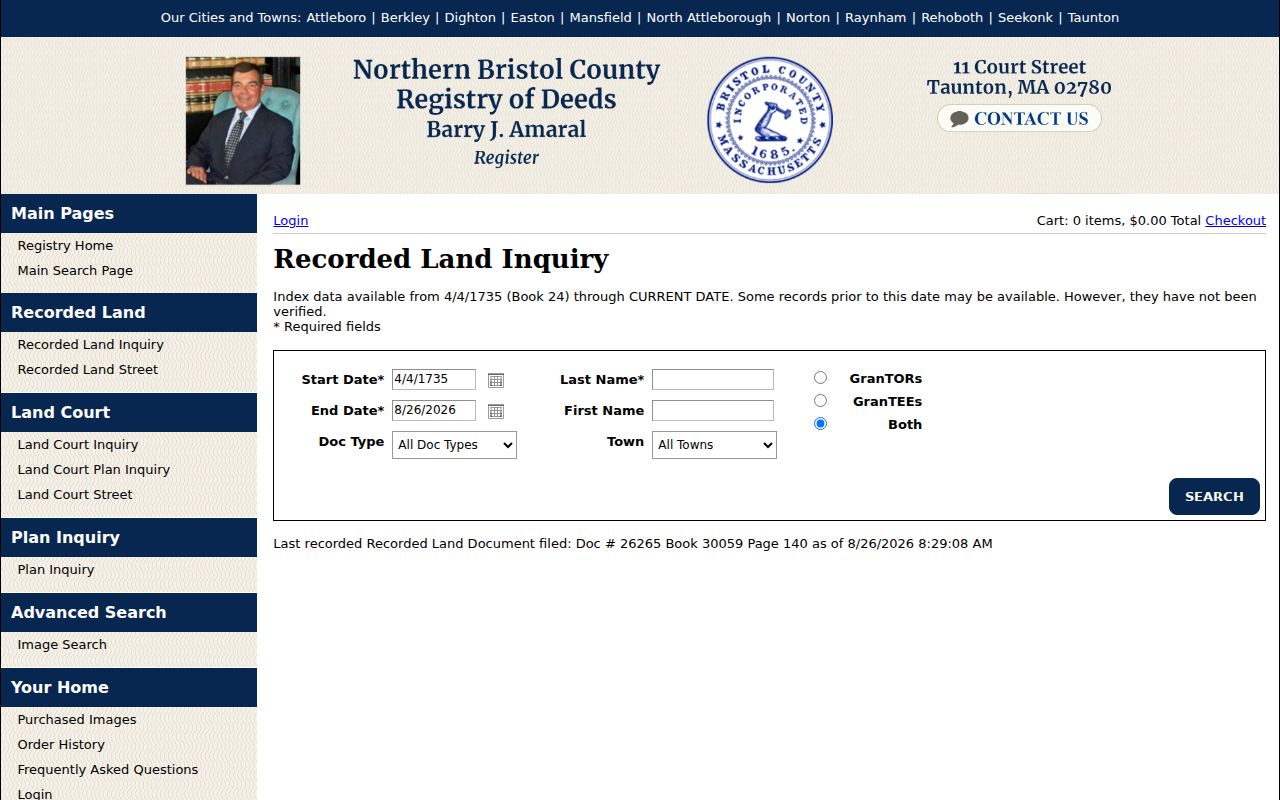The height and width of the screenshot is (800, 1280).
Task: Open the End Date calendar picker icon
Action: point(496,411)
